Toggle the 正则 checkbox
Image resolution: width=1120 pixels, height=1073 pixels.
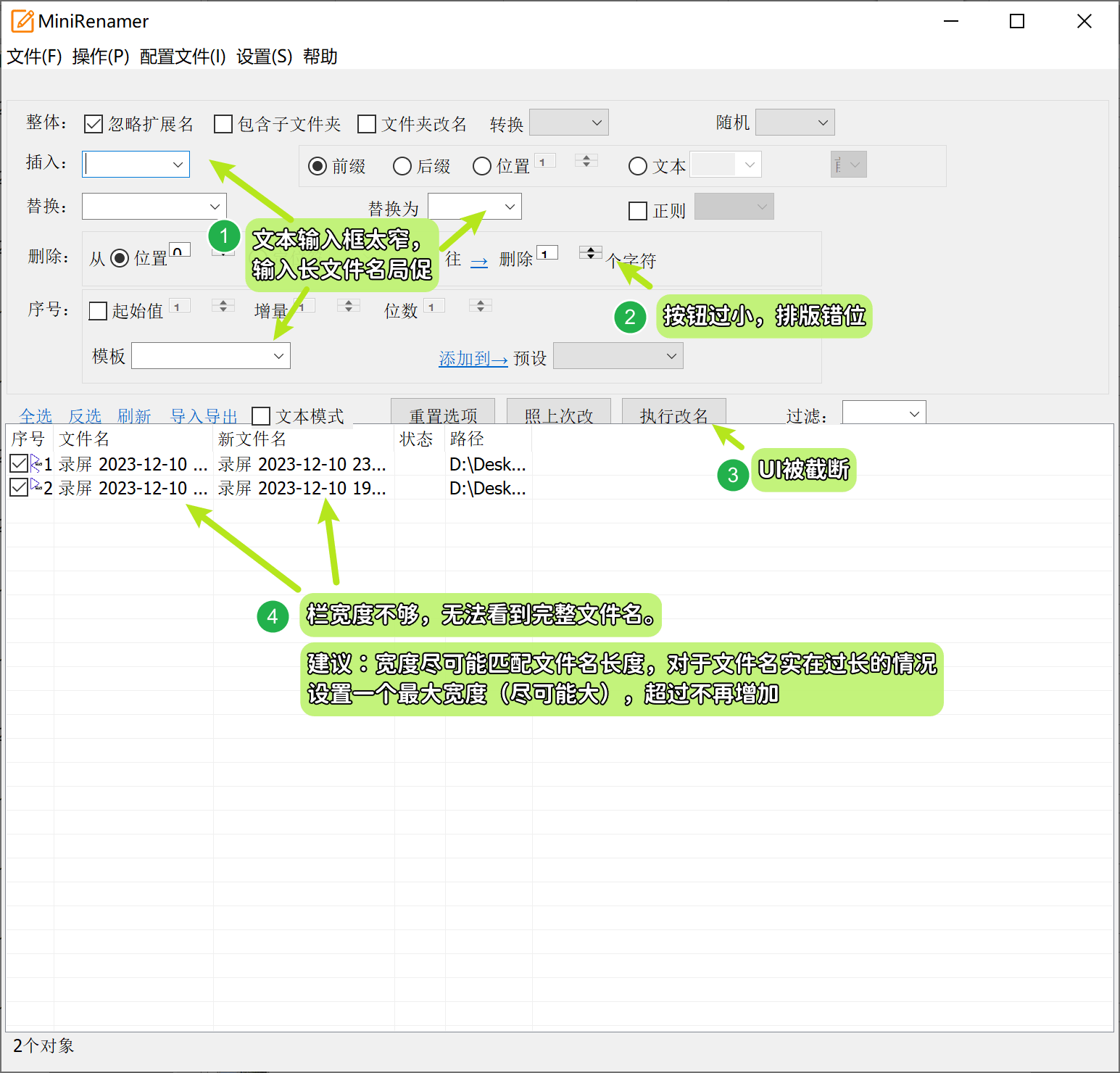coord(638,211)
